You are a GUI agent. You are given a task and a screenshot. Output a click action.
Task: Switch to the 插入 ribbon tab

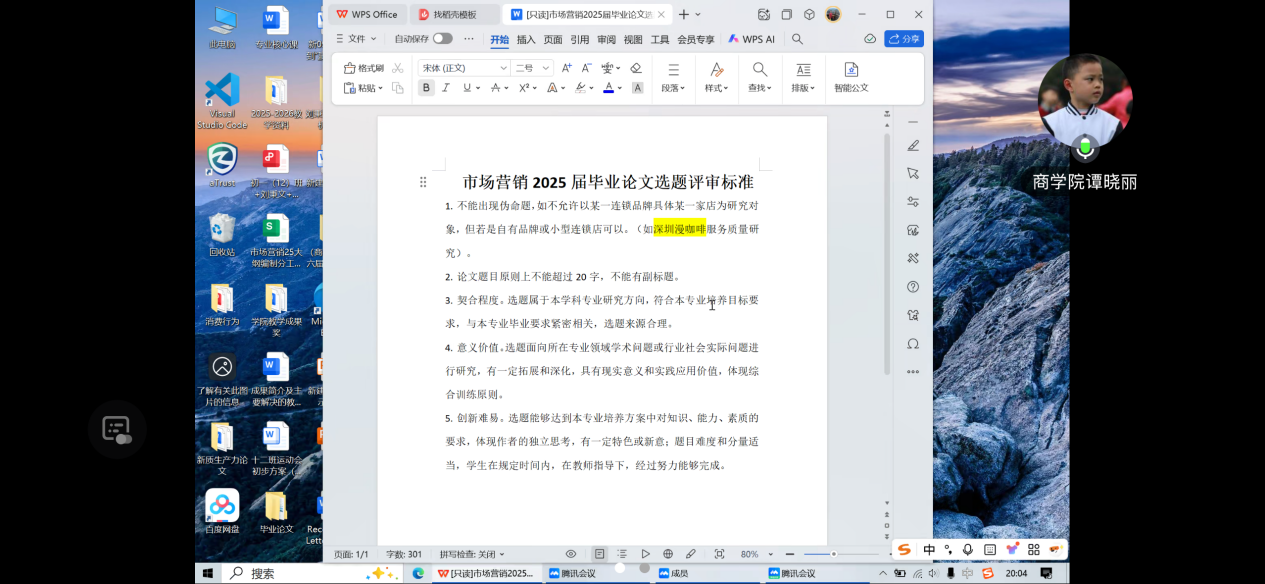pyautogui.click(x=526, y=40)
